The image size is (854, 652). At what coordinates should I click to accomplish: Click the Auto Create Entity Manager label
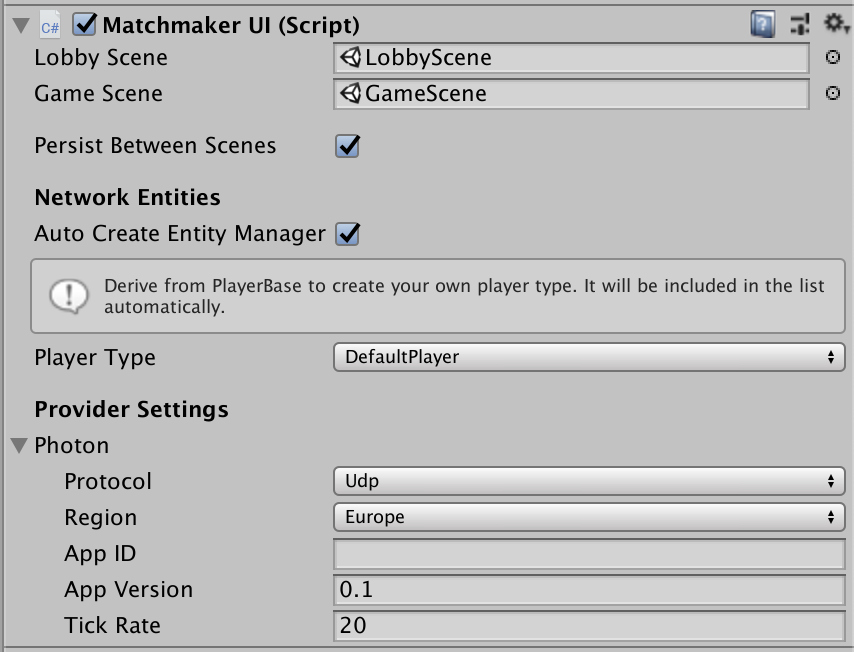(x=180, y=234)
